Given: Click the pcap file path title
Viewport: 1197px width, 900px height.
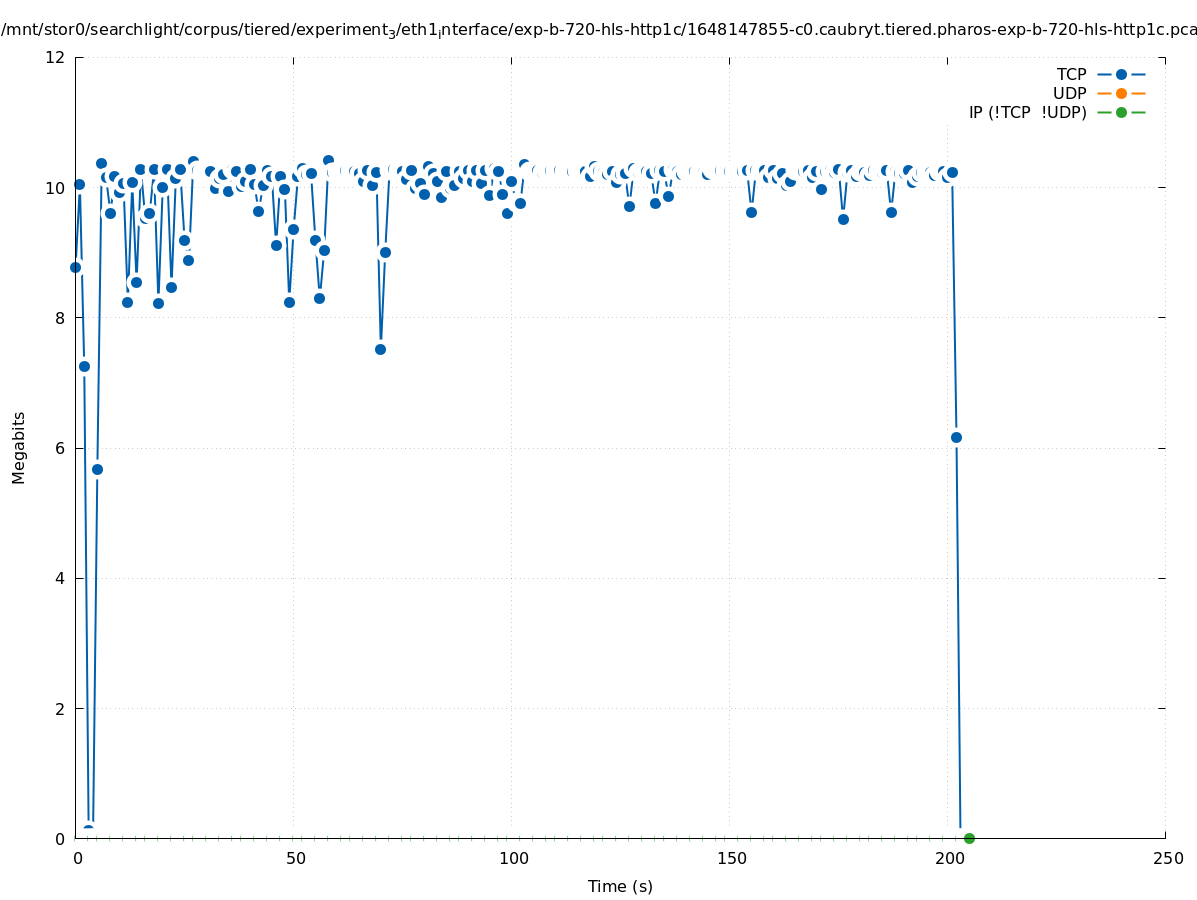Looking at the screenshot, I should coord(598,30).
